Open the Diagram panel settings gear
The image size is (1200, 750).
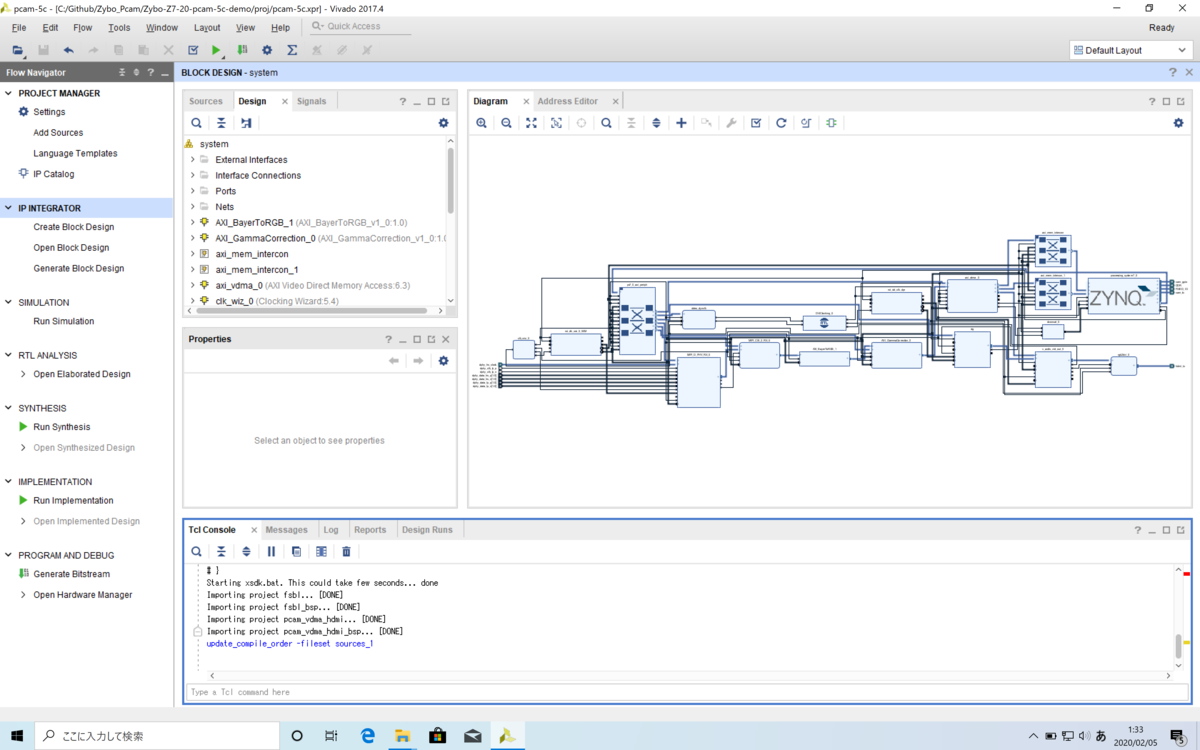pyautogui.click(x=1178, y=123)
